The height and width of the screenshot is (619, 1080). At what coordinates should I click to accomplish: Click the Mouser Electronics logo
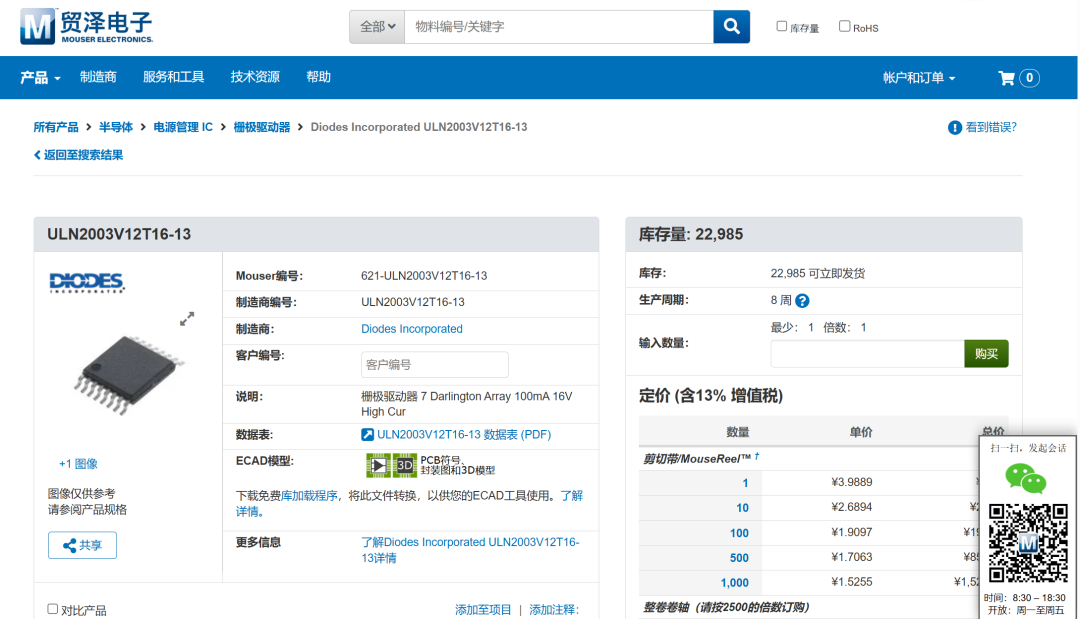[87, 26]
